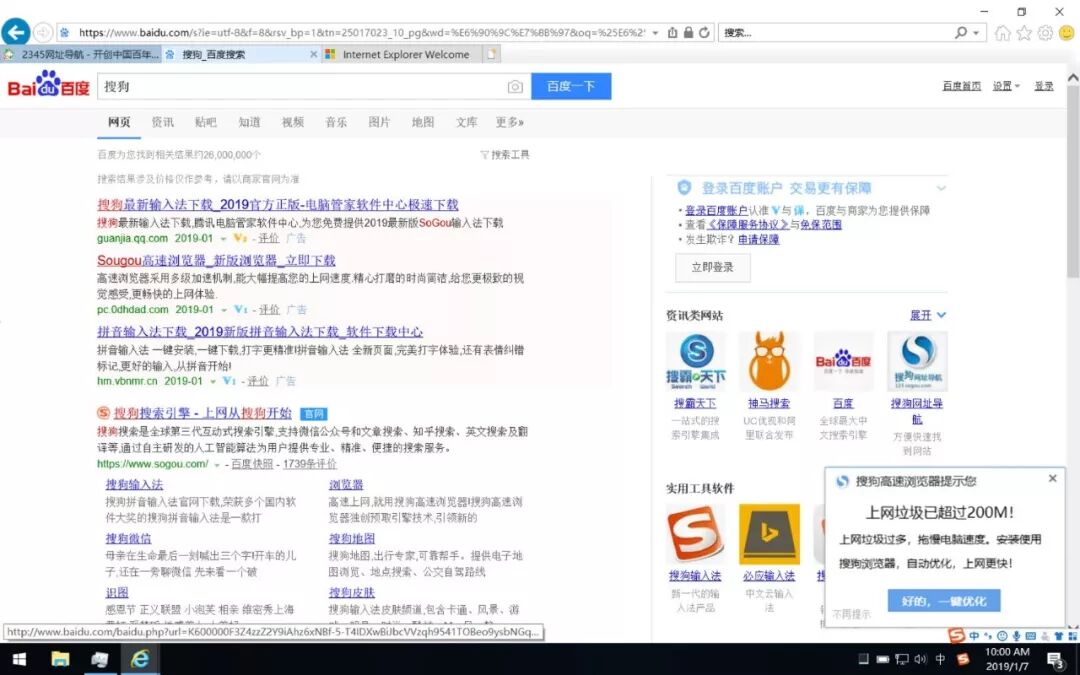Activate the microphone voice input icon
1080x675 pixels.
[1016, 636]
